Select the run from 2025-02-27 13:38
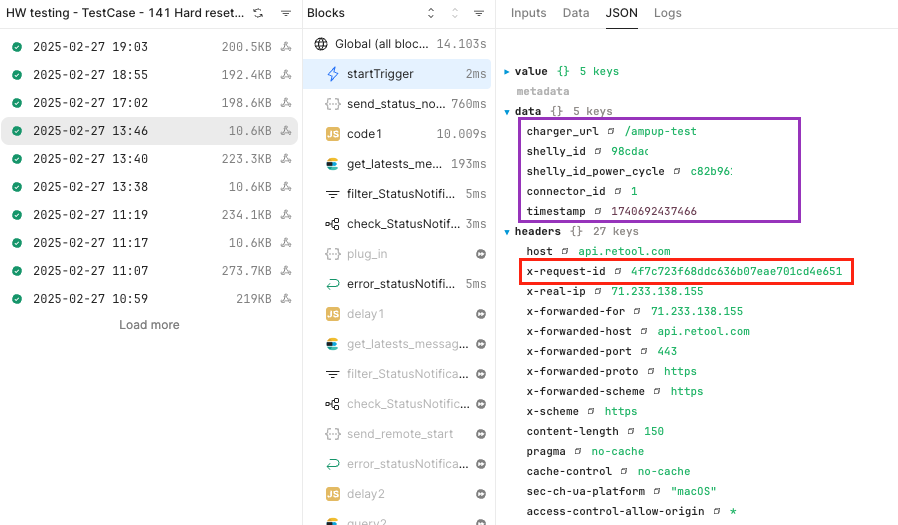898x525 pixels. (x=149, y=187)
